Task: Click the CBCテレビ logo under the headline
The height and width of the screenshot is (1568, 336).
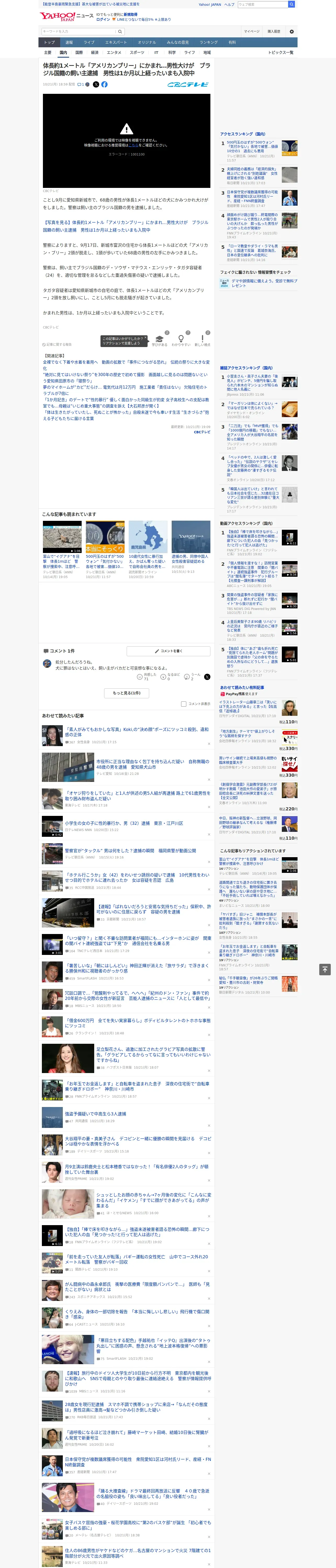Action: (x=188, y=85)
